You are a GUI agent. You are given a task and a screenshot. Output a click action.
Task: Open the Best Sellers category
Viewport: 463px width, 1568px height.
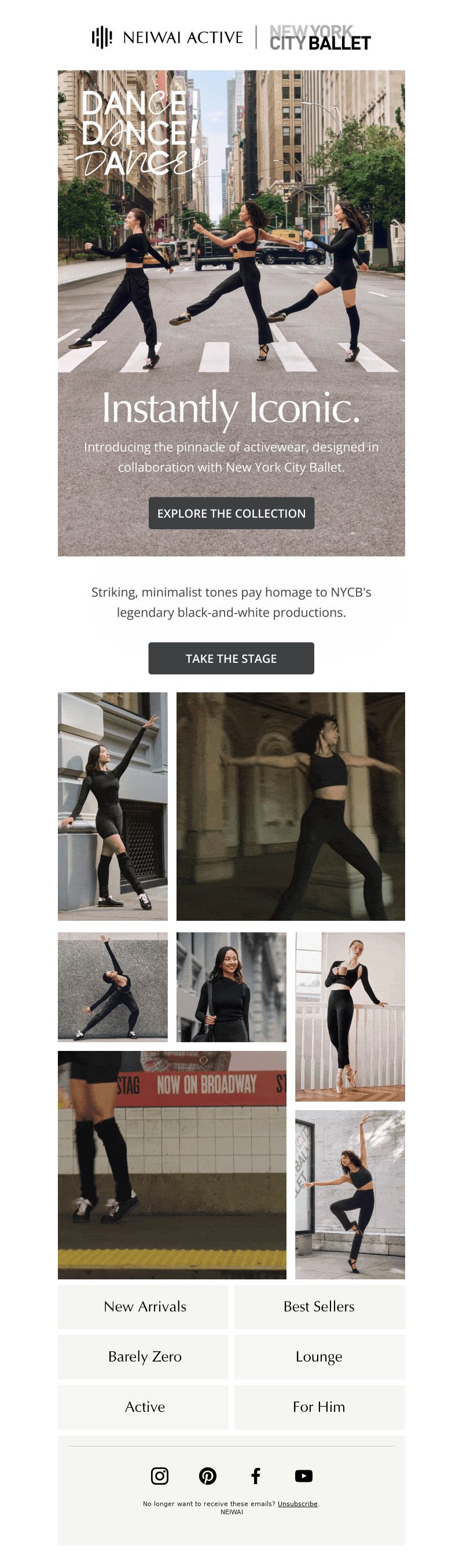(319, 1306)
